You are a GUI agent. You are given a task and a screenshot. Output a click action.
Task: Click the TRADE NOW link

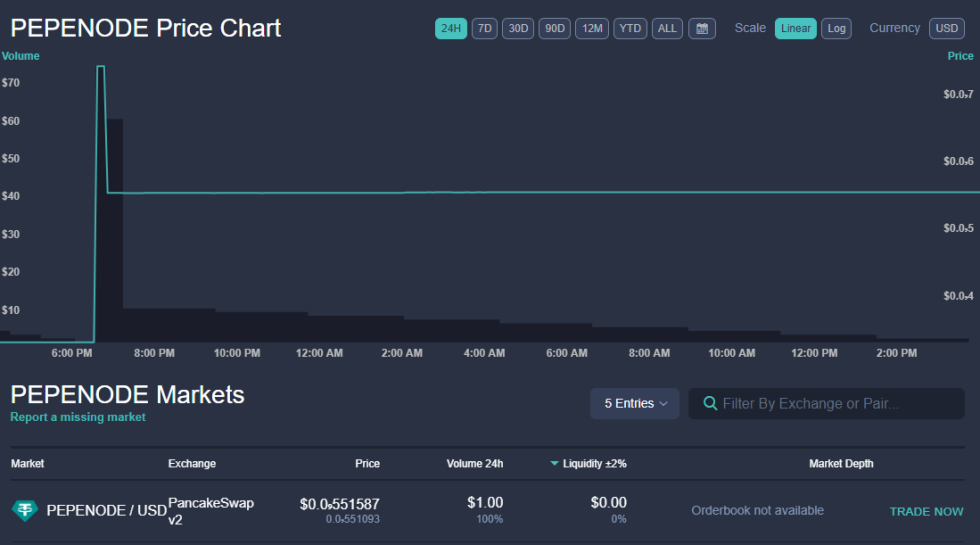pos(926,511)
